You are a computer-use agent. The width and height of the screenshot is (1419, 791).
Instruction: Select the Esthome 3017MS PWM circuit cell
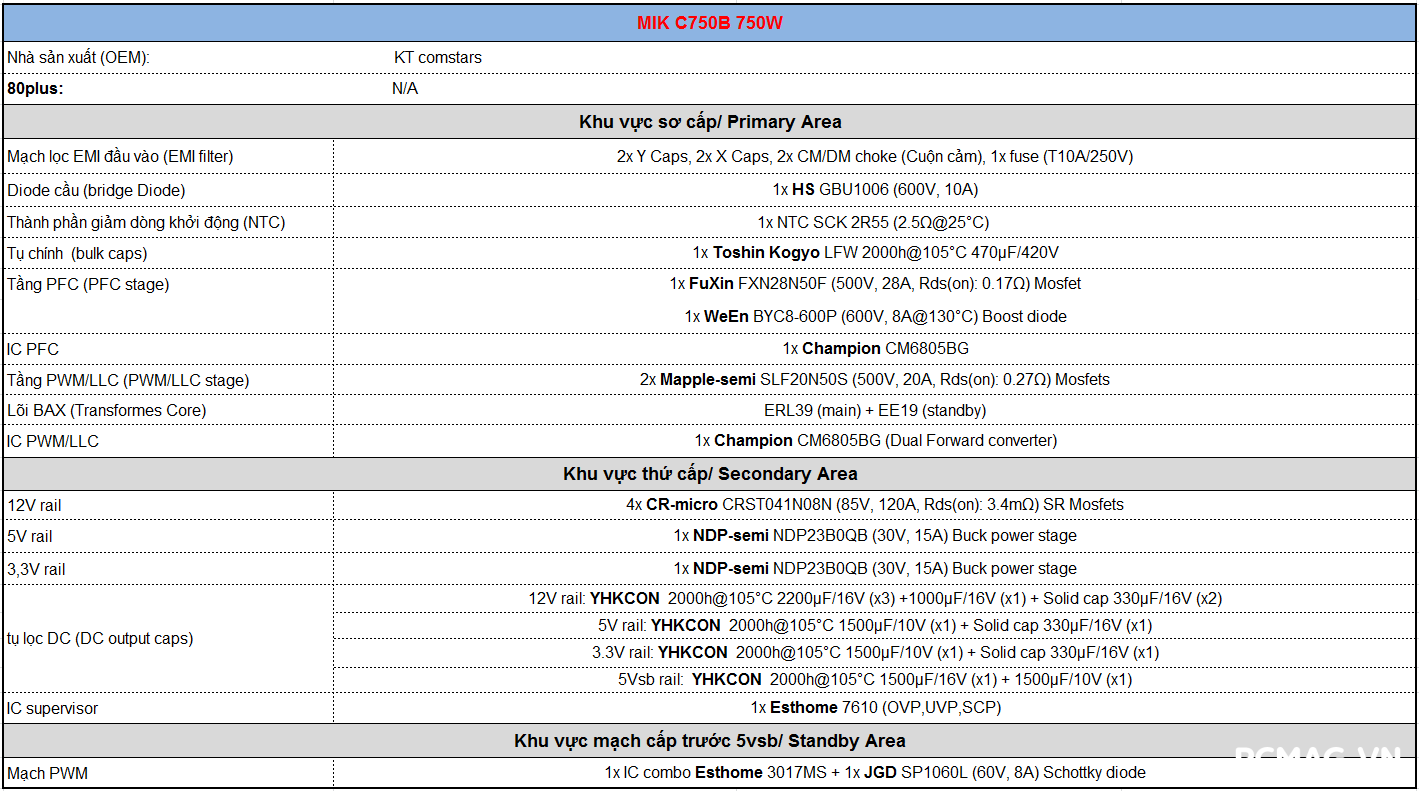pos(874,773)
